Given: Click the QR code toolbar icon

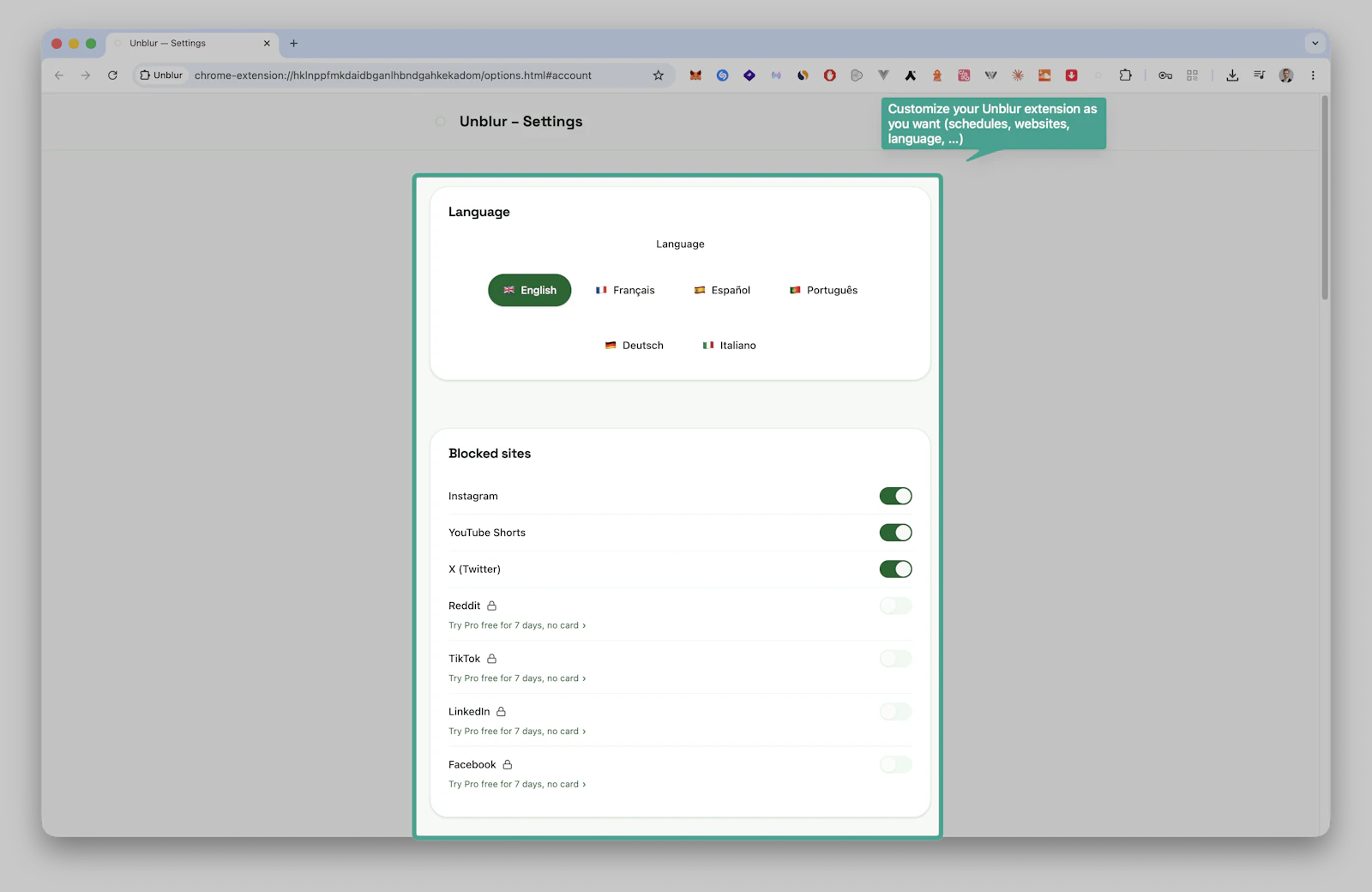Looking at the screenshot, I should click(x=1192, y=75).
